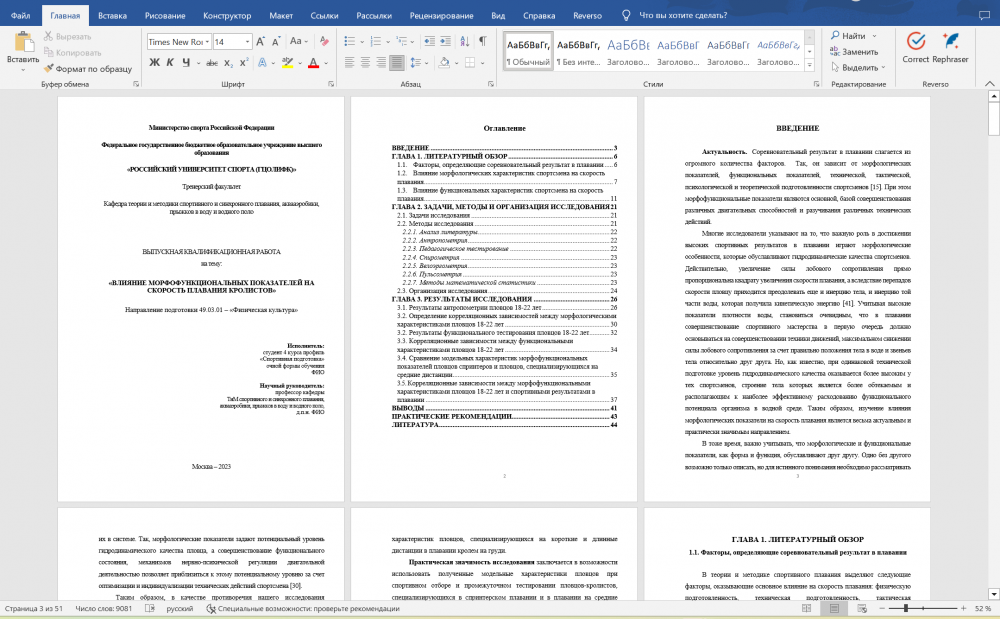Click the Format Painter (Формат по образцу) button
Viewport: 1000px width, 619px height.
[x=88, y=68]
